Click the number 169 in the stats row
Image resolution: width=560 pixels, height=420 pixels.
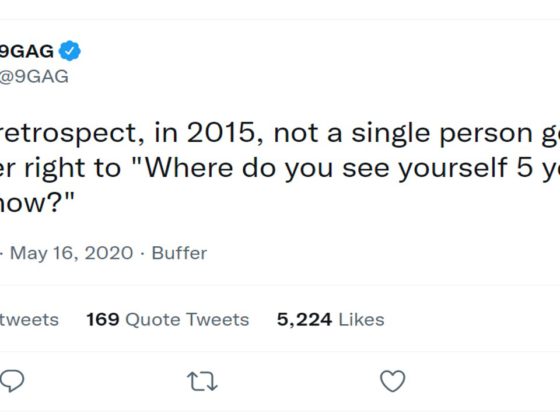[x=102, y=319]
